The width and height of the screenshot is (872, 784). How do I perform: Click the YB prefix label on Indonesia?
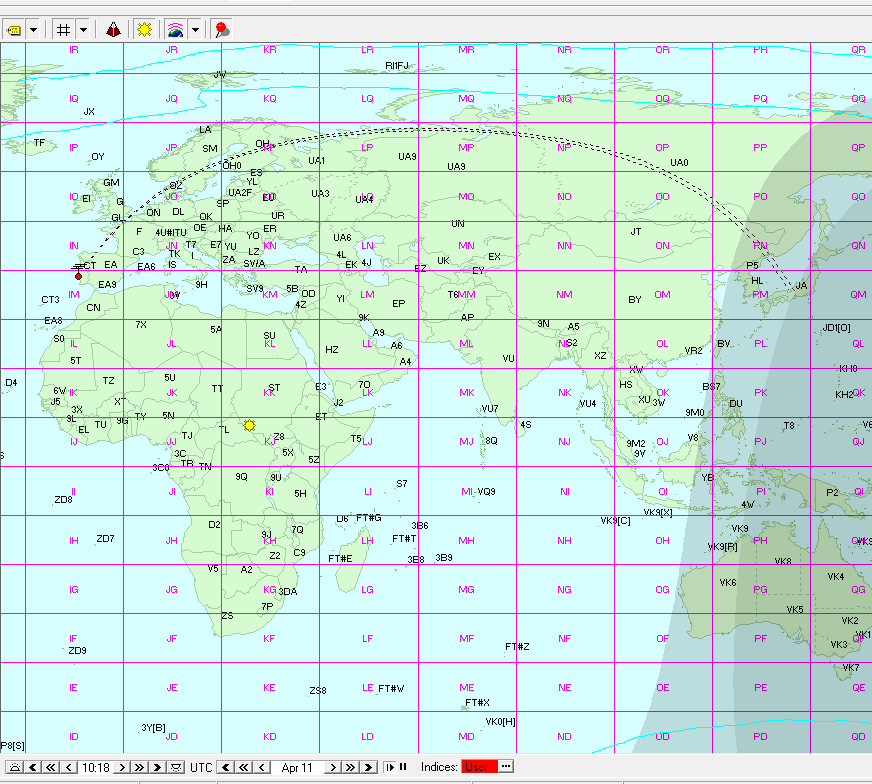click(x=707, y=477)
